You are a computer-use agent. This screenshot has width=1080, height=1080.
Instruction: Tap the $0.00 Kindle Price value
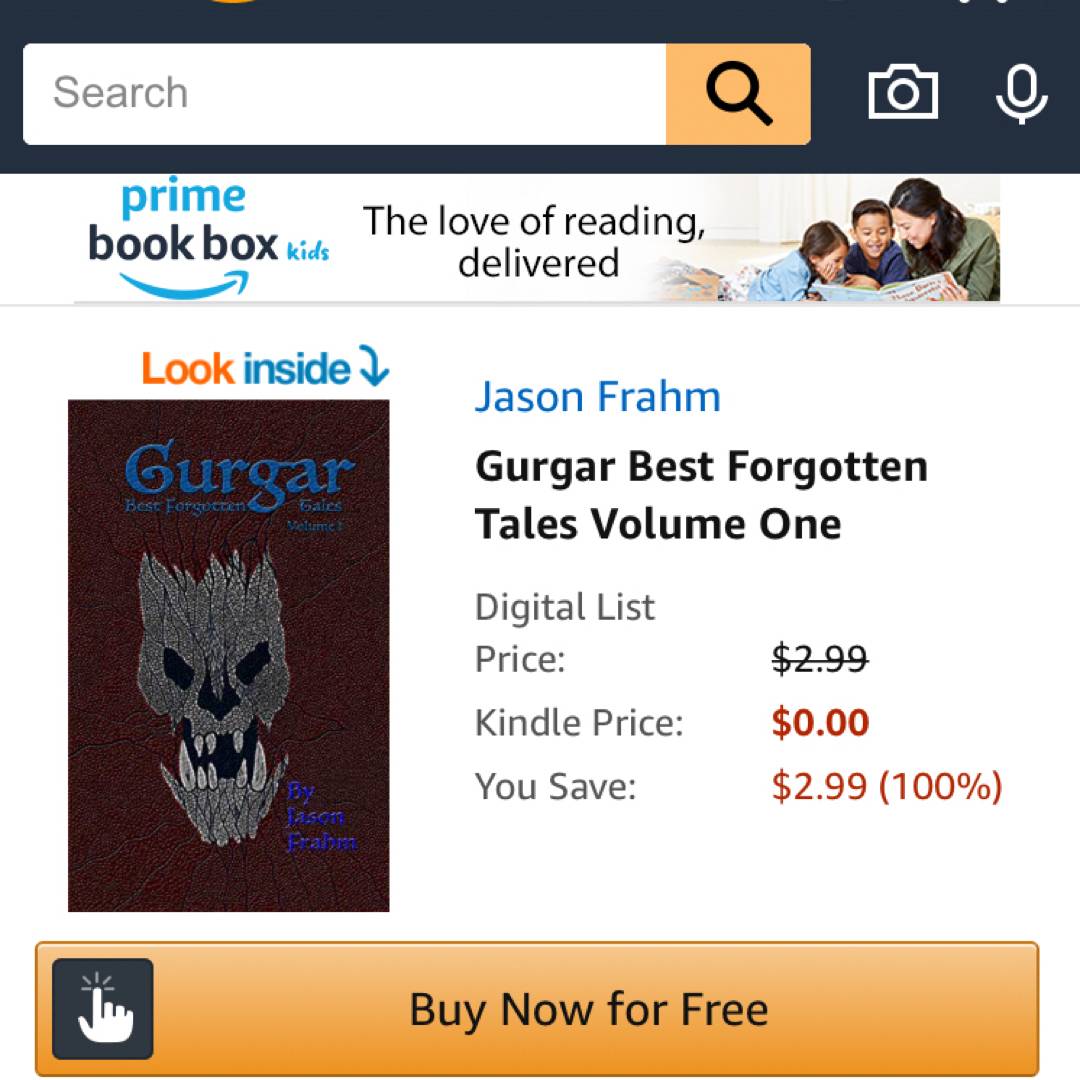(820, 723)
